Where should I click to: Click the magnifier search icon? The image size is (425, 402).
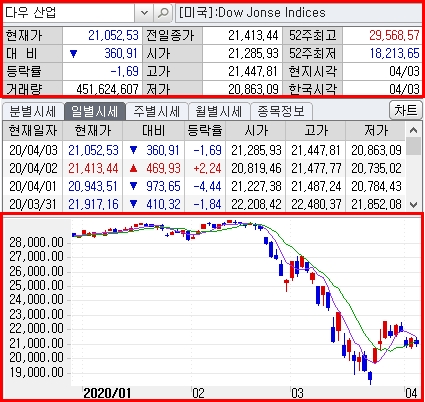pyautogui.click(x=163, y=13)
